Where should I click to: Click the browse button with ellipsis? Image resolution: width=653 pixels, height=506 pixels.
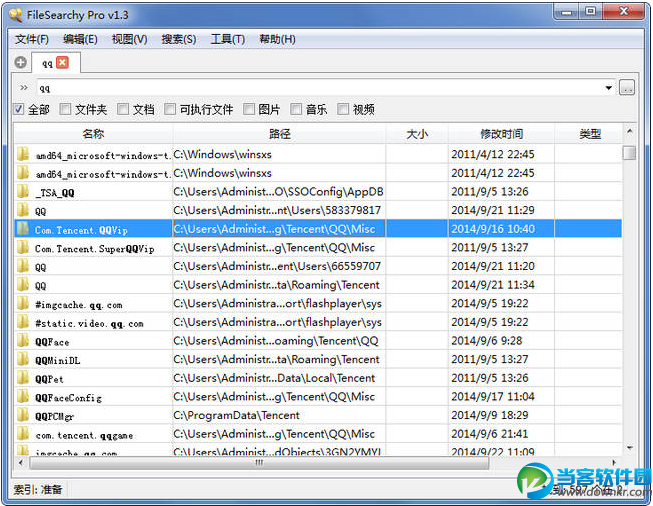tap(626, 87)
